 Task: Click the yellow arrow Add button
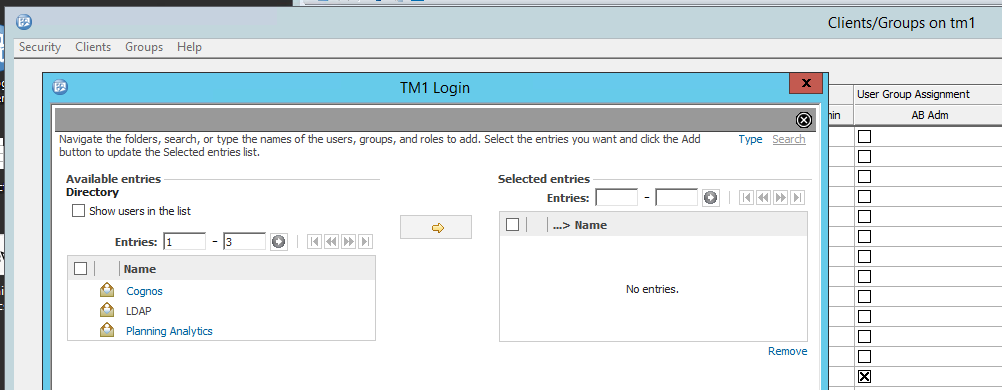coord(436,227)
